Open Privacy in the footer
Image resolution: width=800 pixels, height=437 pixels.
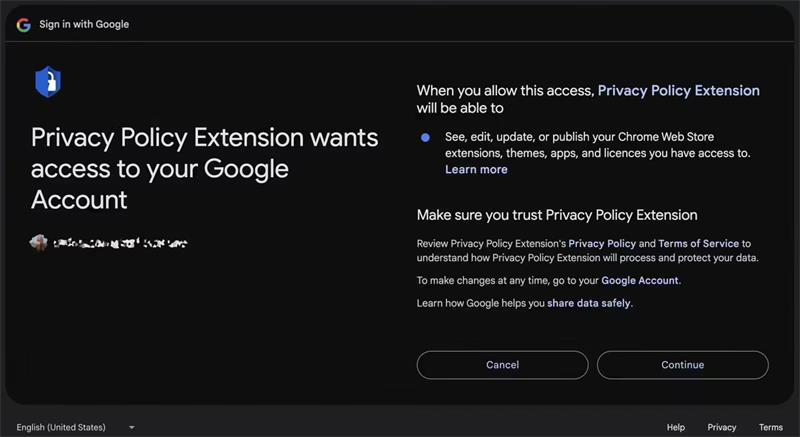click(x=722, y=427)
